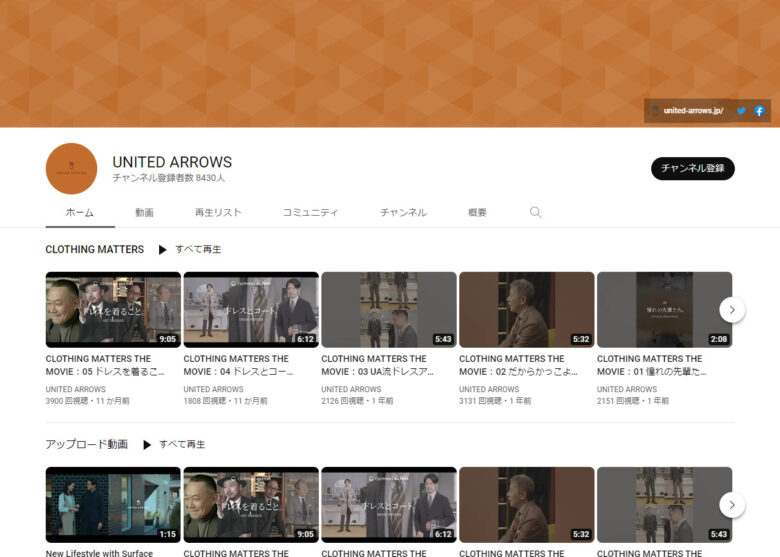Viewport: 780px width, 557px height.
Task: Click UNITED ARROWS under the MOVIE：03 video
Action: pos(351,389)
